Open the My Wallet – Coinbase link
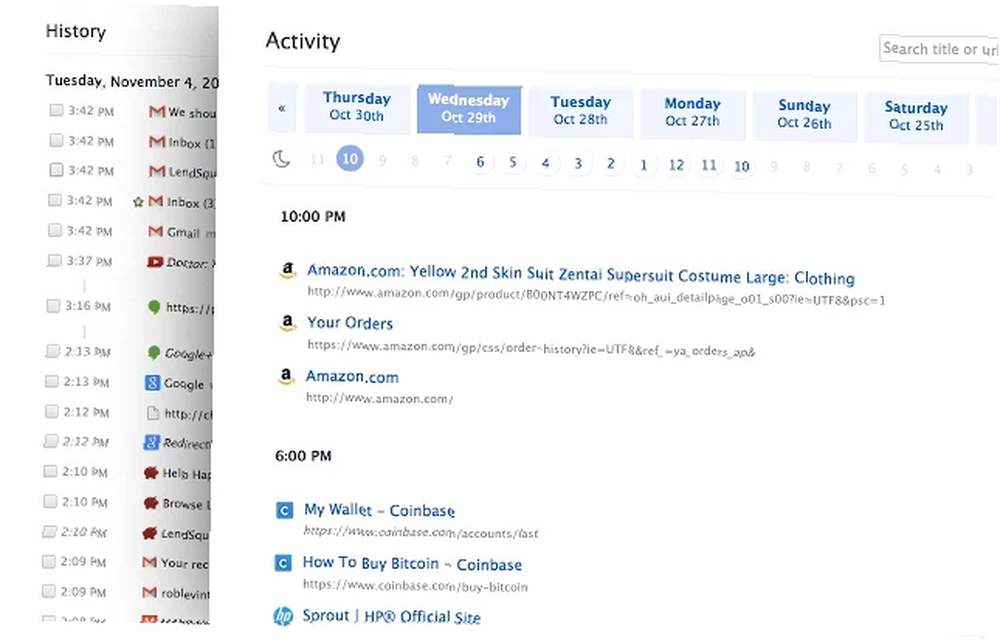Screen dimensions: 1000x640 [379, 511]
